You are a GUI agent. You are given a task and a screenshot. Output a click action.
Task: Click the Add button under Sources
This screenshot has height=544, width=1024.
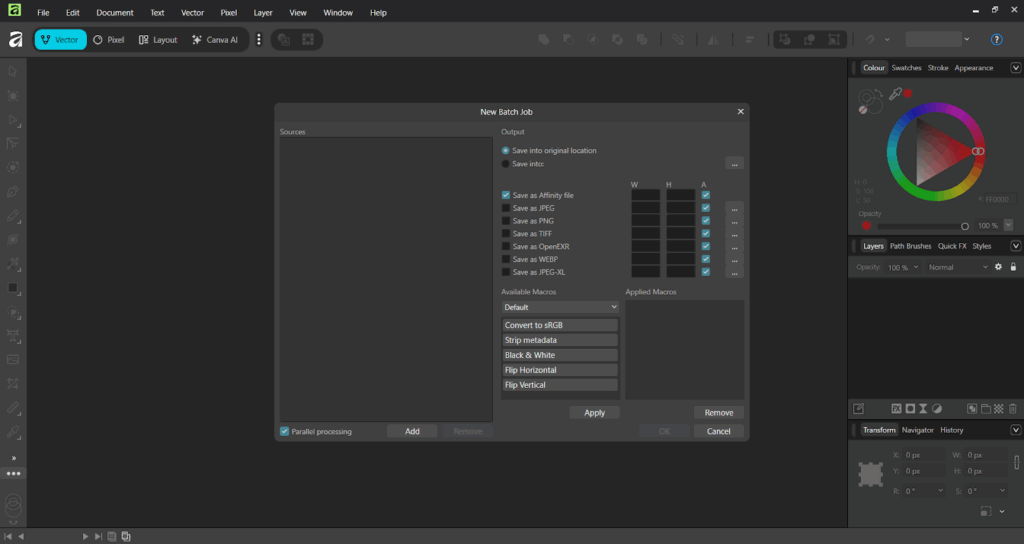click(412, 432)
